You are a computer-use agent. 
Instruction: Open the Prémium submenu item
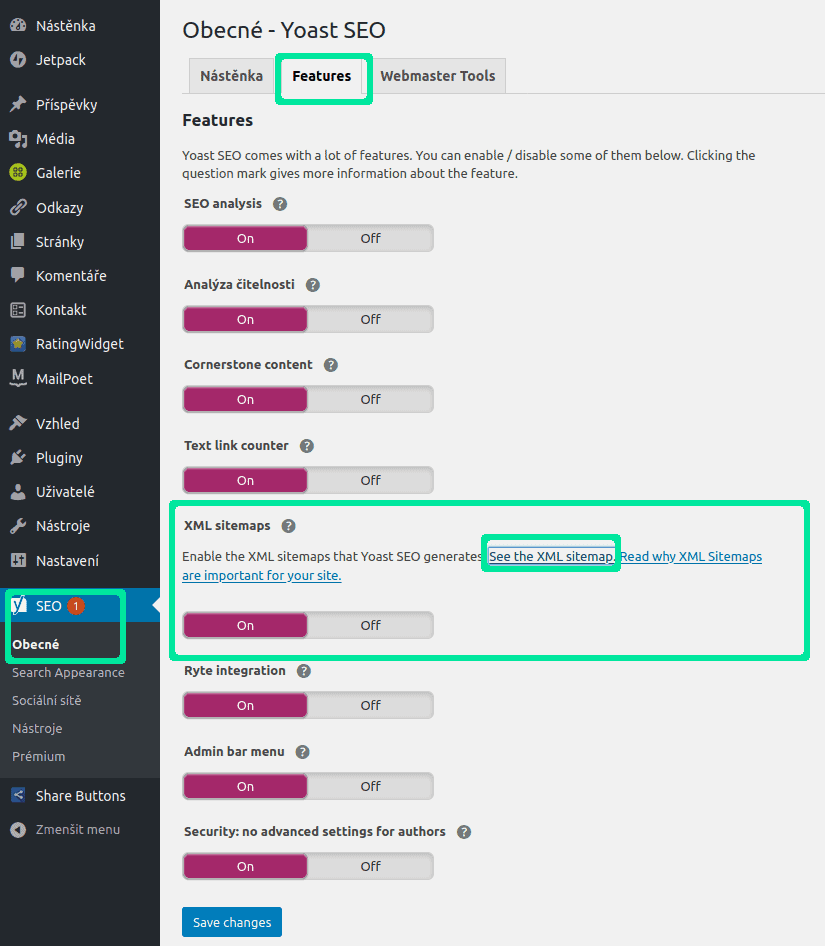tap(39, 756)
